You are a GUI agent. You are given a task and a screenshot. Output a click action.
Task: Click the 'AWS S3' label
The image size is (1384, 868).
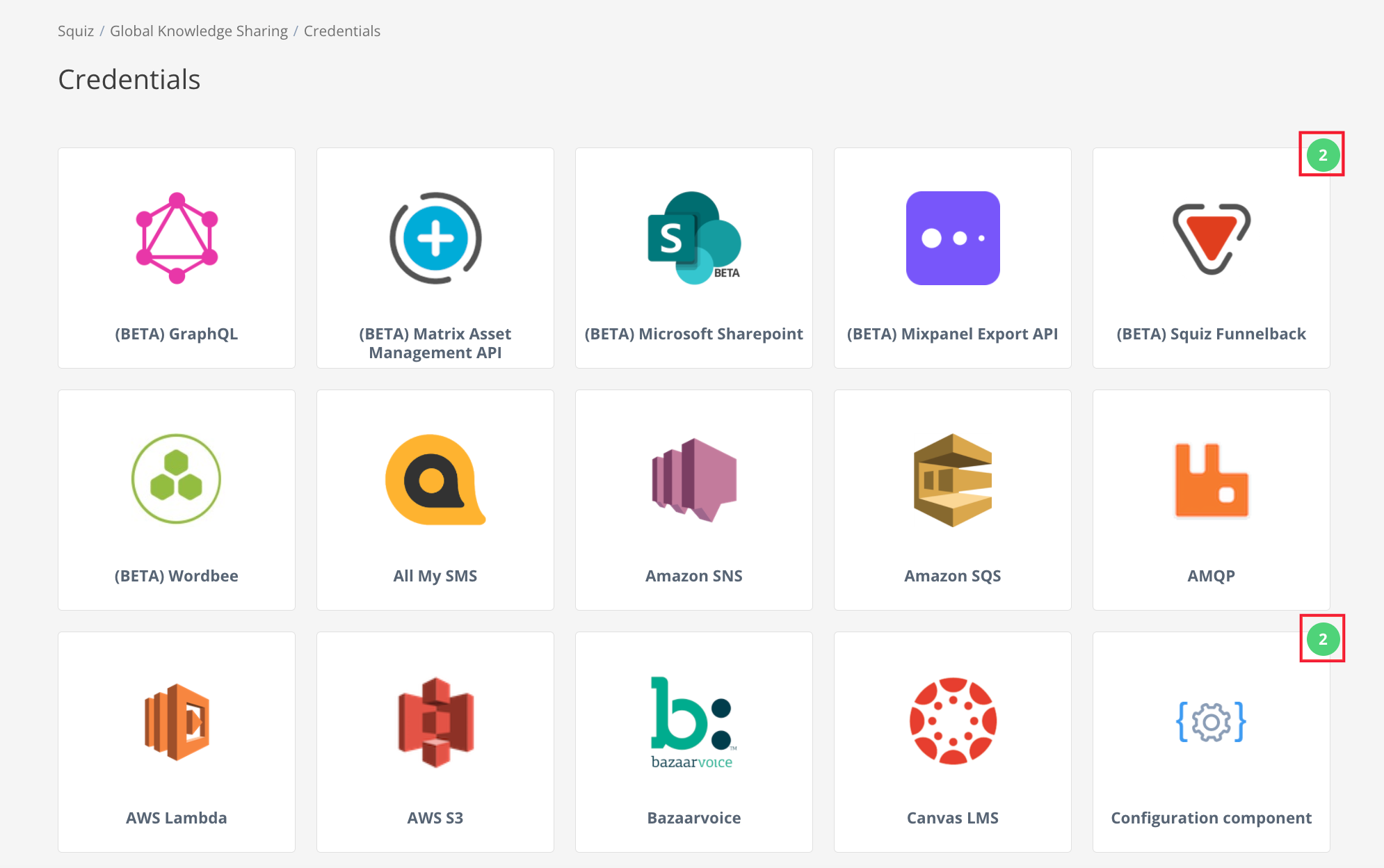tap(435, 818)
